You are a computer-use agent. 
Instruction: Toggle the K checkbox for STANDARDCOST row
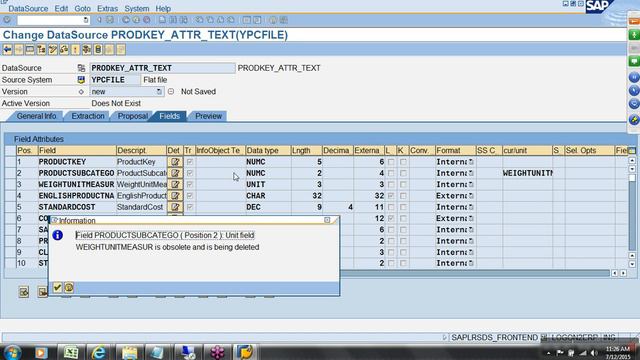pos(403,207)
